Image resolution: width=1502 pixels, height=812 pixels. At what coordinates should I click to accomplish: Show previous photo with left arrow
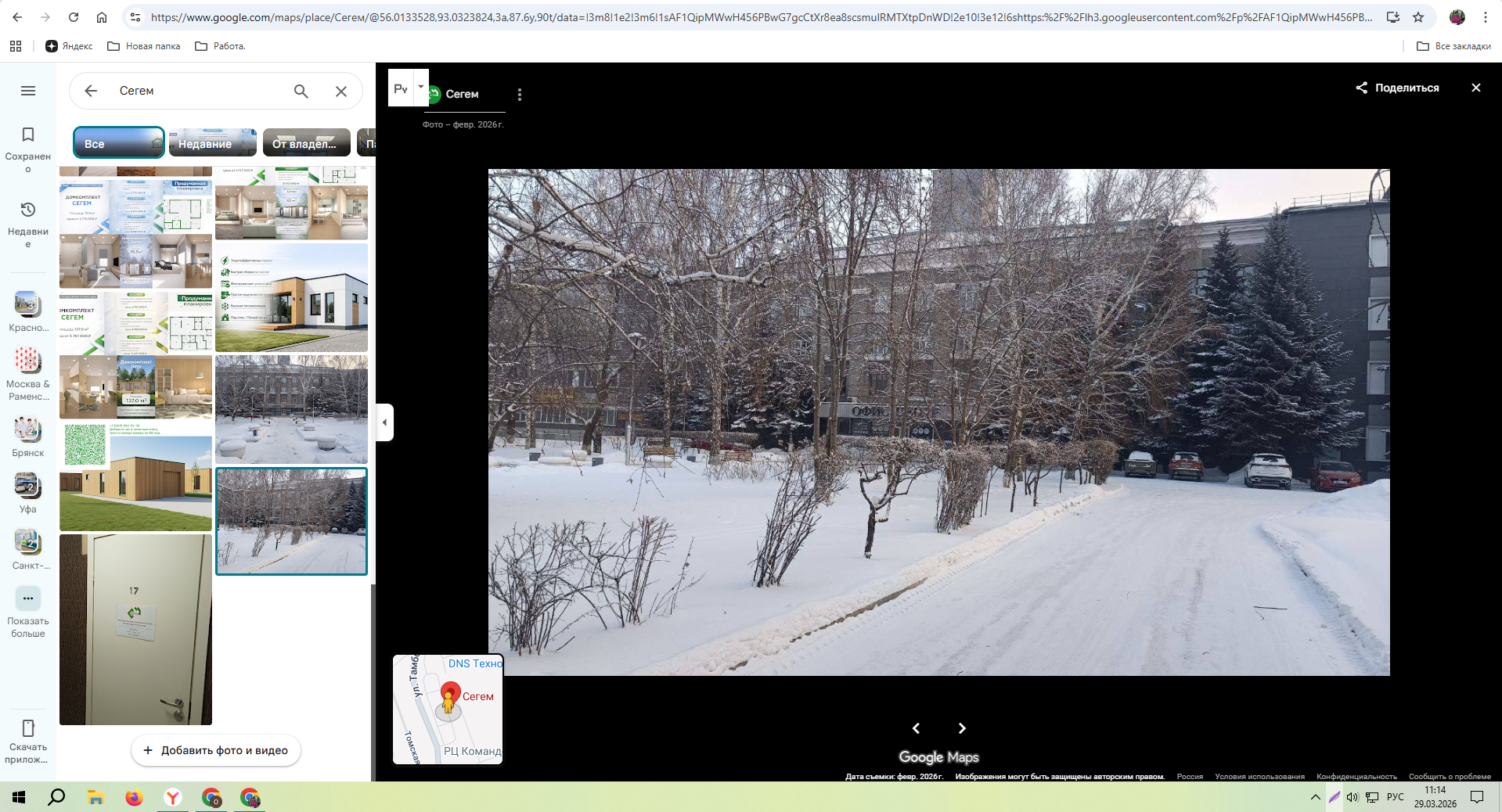(x=916, y=728)
